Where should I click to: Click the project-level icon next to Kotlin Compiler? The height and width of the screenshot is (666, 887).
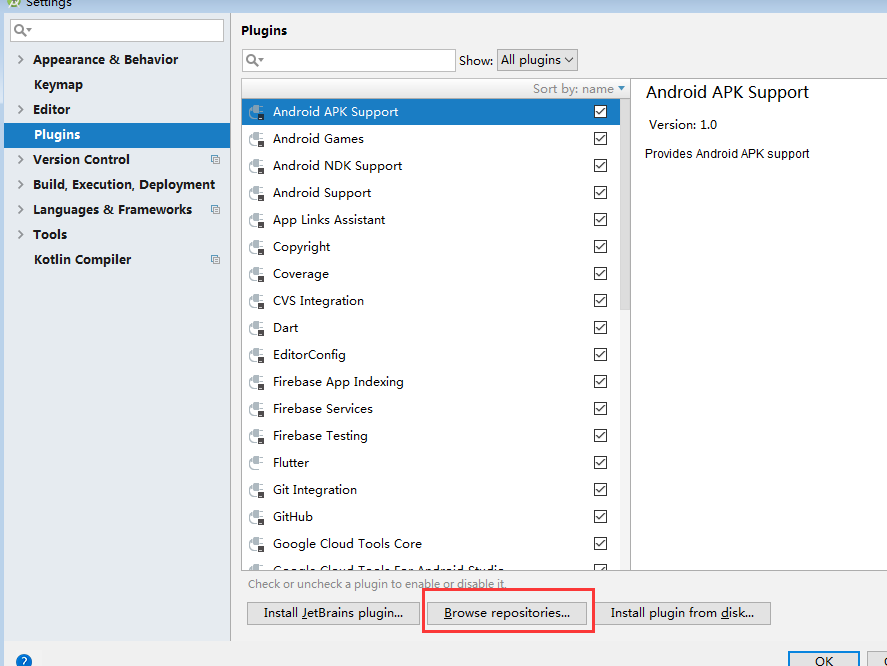[216, 259]
